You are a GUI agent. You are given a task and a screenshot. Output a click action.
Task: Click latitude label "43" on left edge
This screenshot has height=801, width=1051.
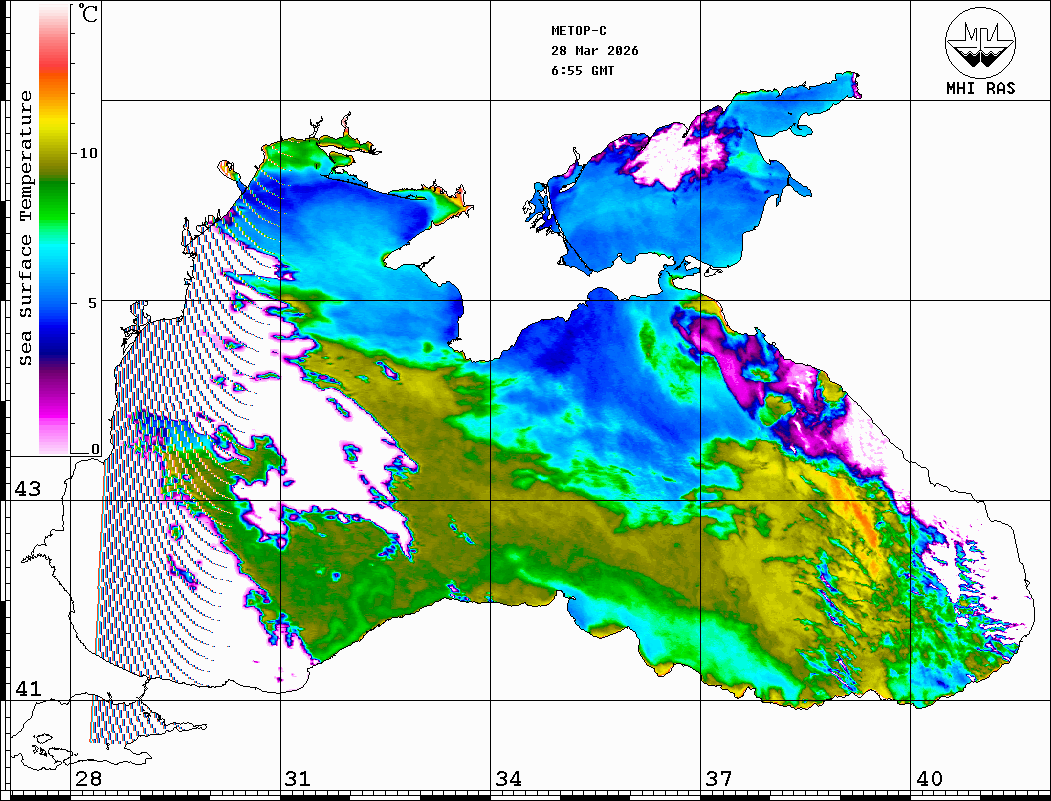(27, 489)
